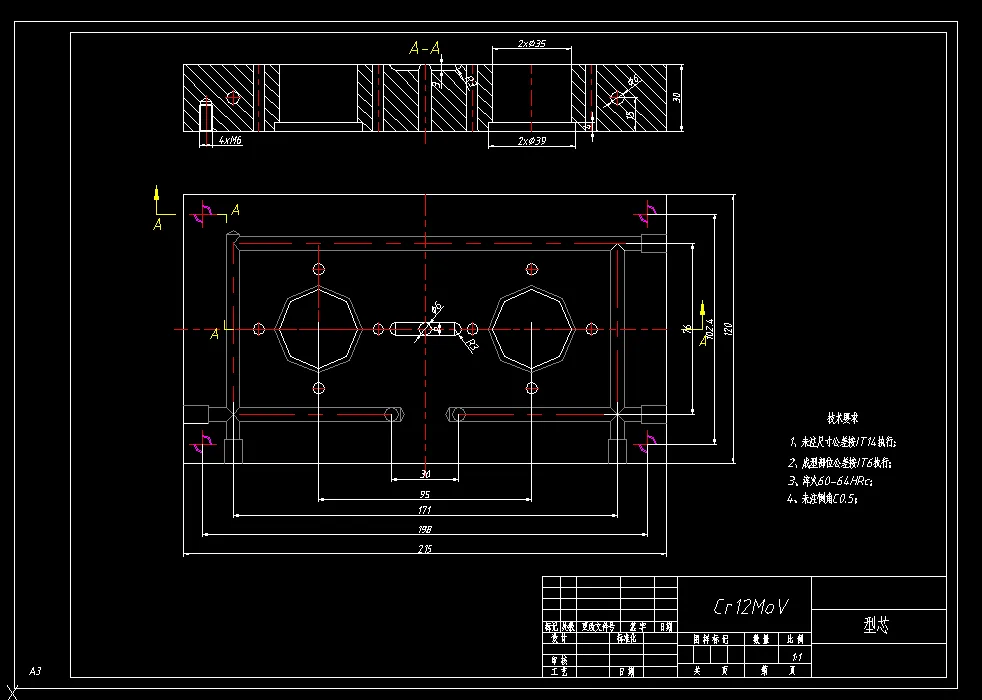Click the 215 overall width dimension
The height and width of the screenshot is (700, 982).
coord(425,549)
